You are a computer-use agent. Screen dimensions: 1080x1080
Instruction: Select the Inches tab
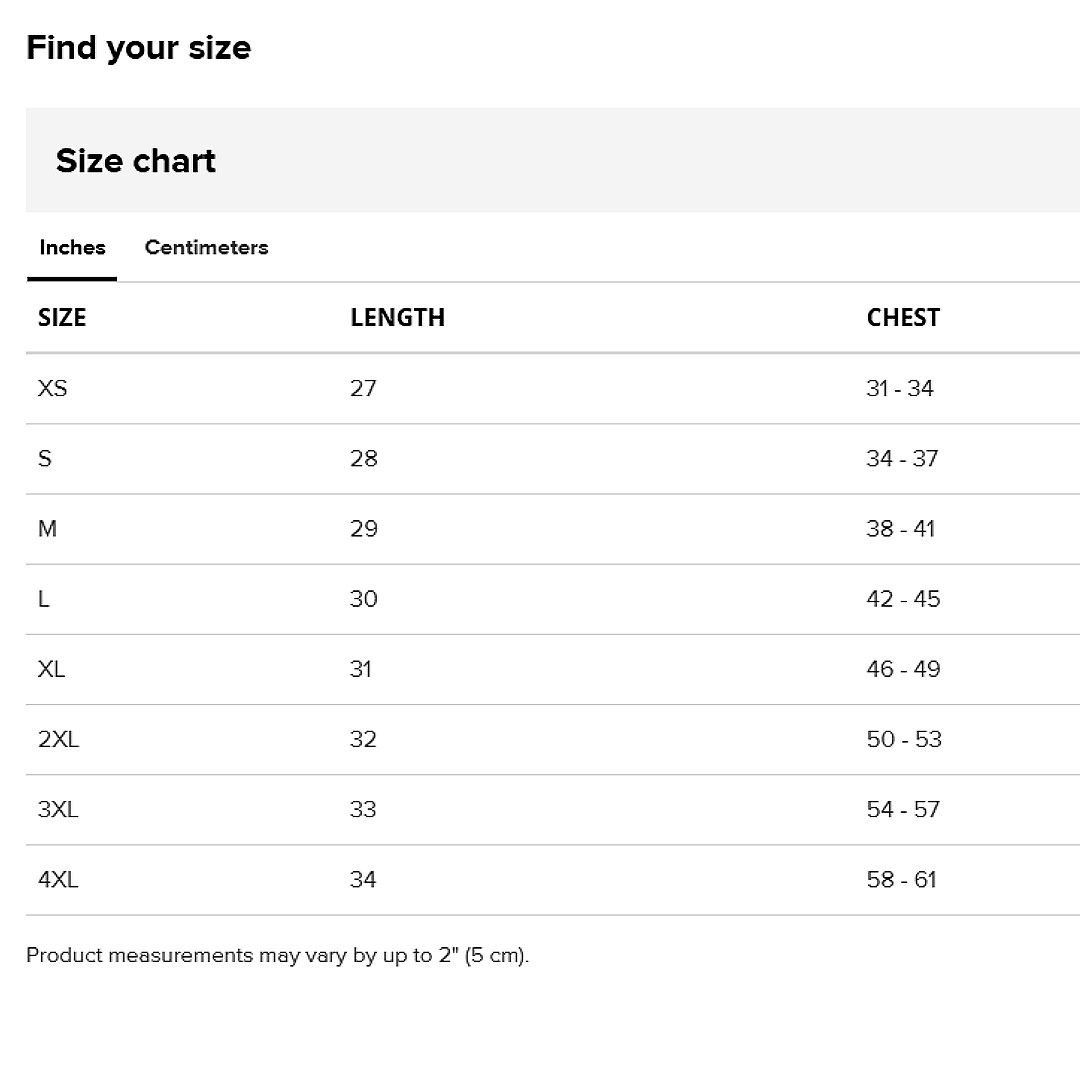(72, 248)
